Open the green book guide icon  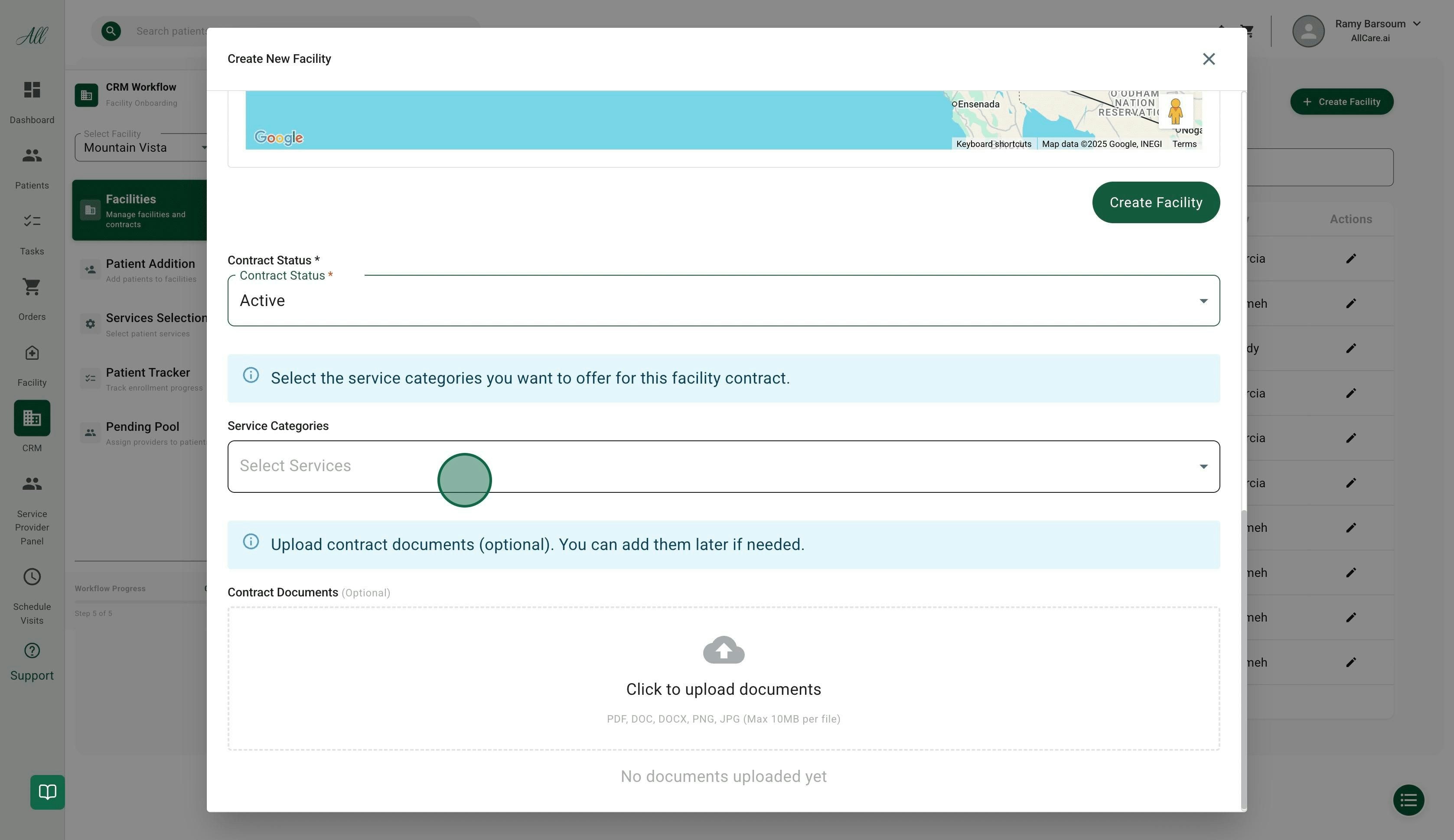point(47,792)
